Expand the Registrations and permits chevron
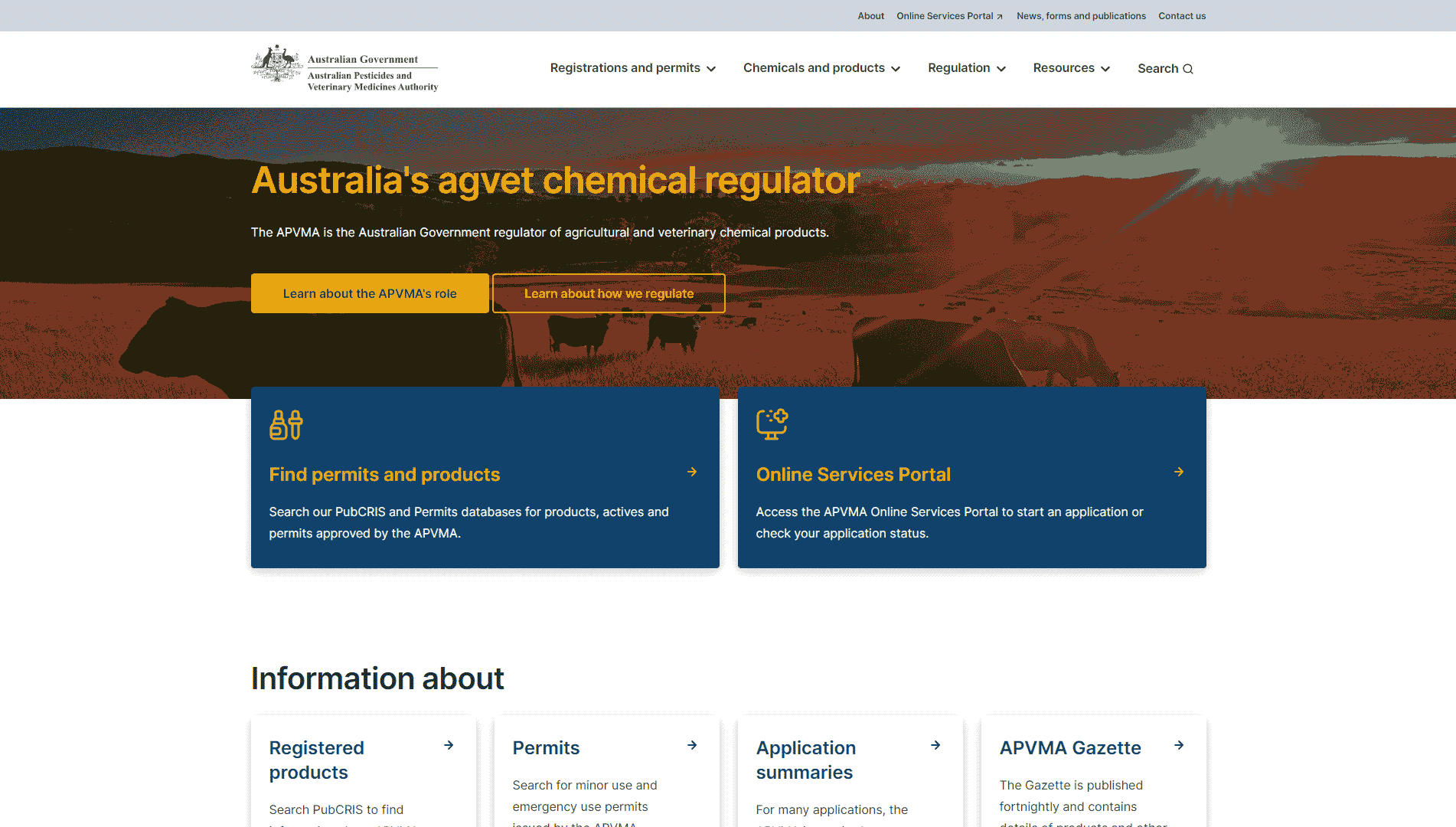The image size is (1456, 827). (711, 69)
